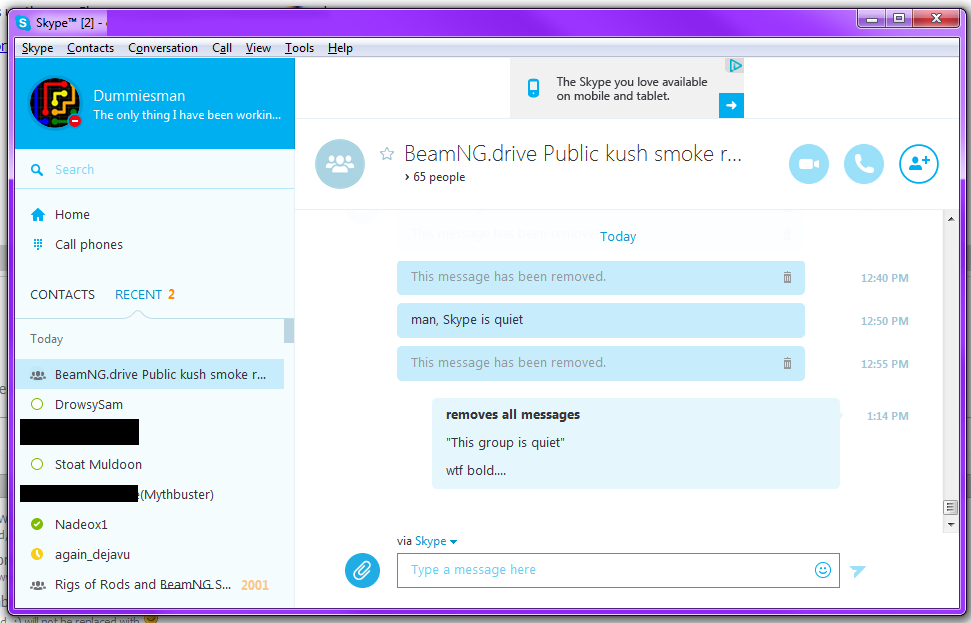971x623 pixels.
Task: Click the 1:14 PM timestamp
Action: tap(887, 416)
